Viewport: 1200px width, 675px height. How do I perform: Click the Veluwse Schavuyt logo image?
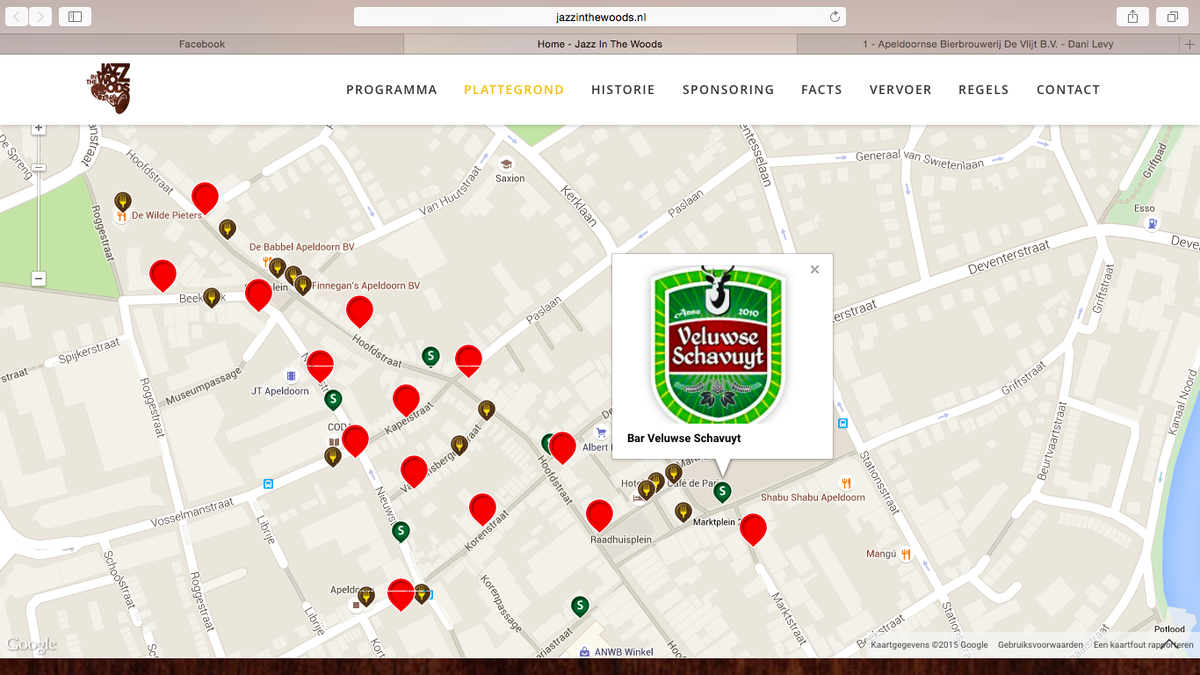click(x=719, y=344)
